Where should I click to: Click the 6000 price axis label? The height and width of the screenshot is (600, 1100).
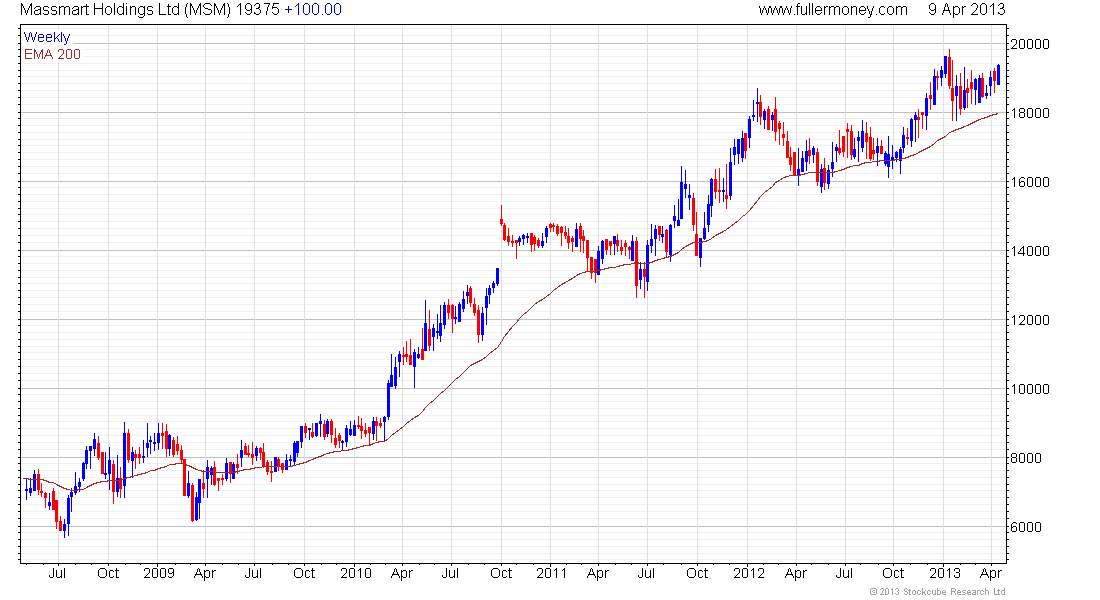[1026, 527]
